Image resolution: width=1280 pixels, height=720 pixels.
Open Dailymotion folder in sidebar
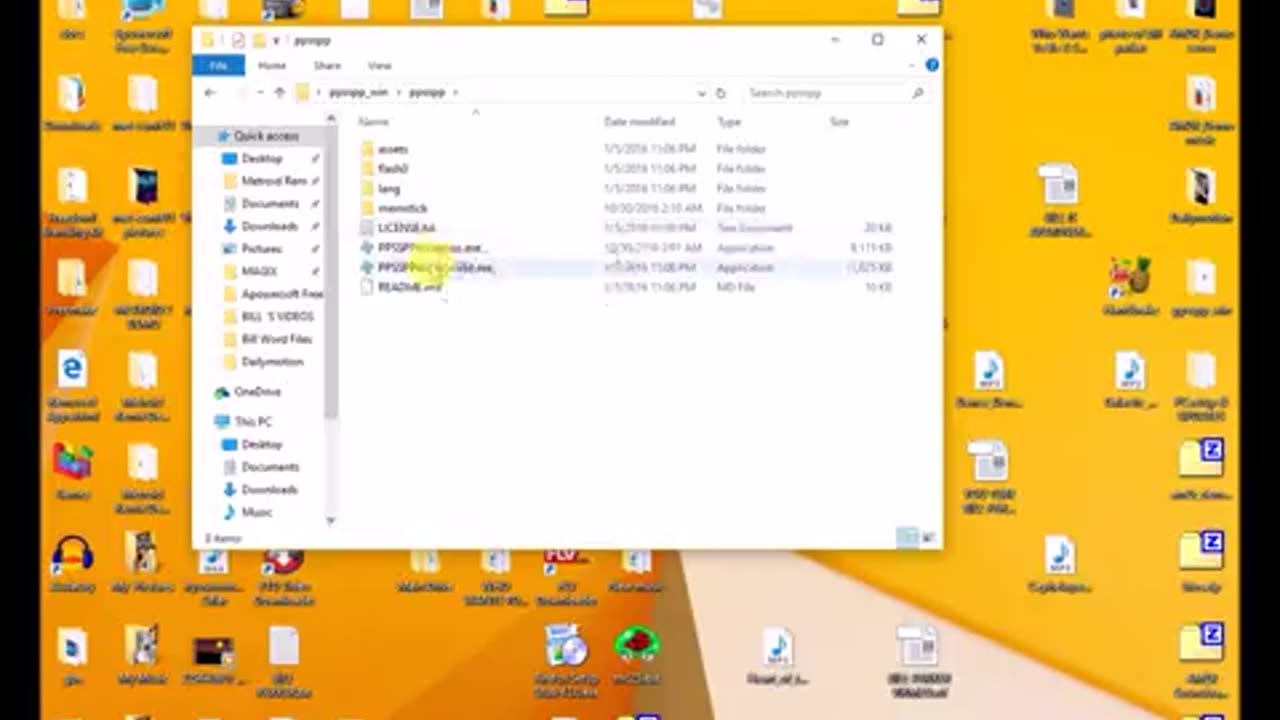coord(272,362)
